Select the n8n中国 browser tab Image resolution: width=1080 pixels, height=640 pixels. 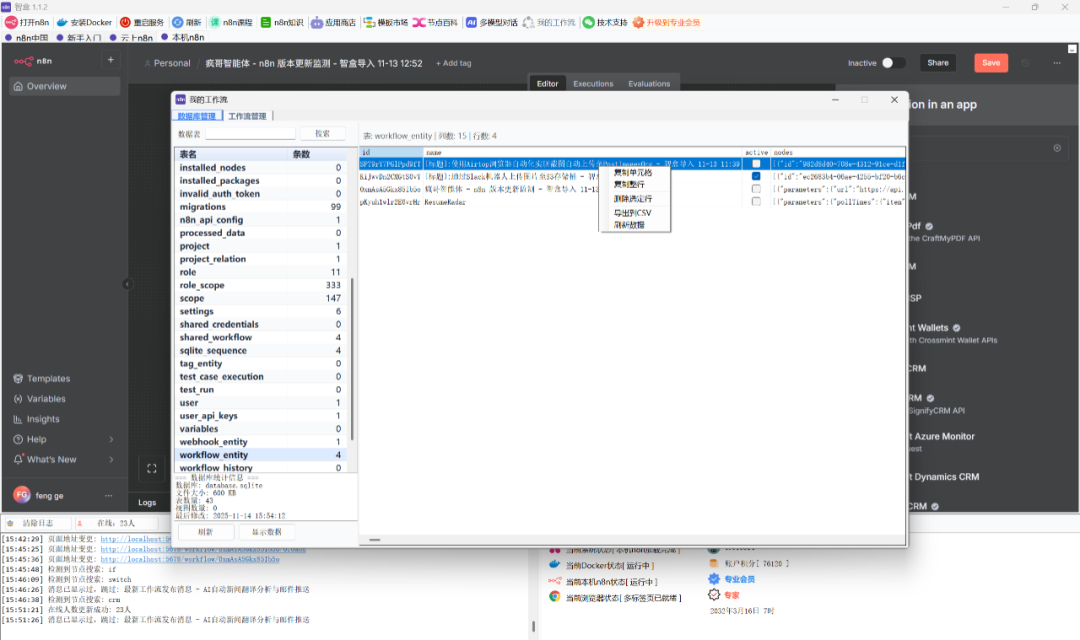28,38
